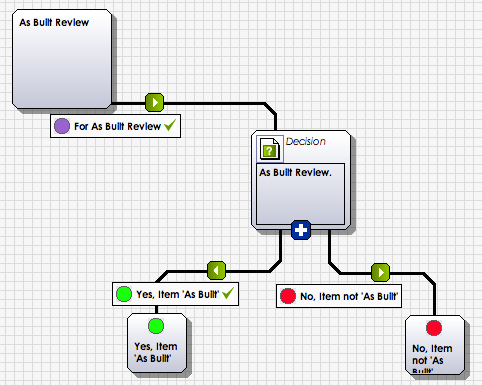Select the Yes, Item 'As Built' end state node
The width and height of the screenshot is (482, 385).
tap(157, 343)
